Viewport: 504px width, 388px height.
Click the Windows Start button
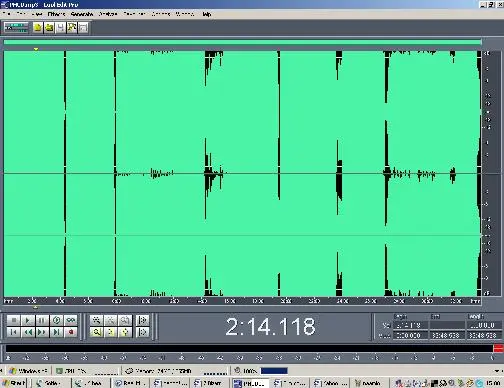(x=13, y=383)
